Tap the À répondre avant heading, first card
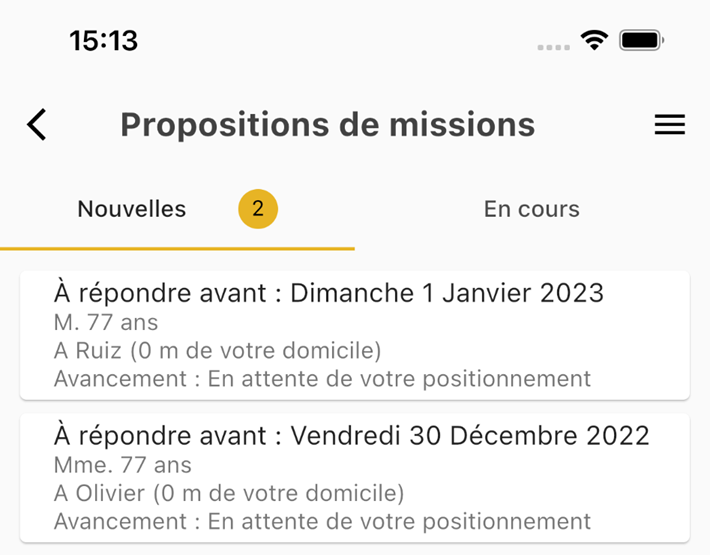The height and width of the screenshot is (555, 710). (329, 292)
